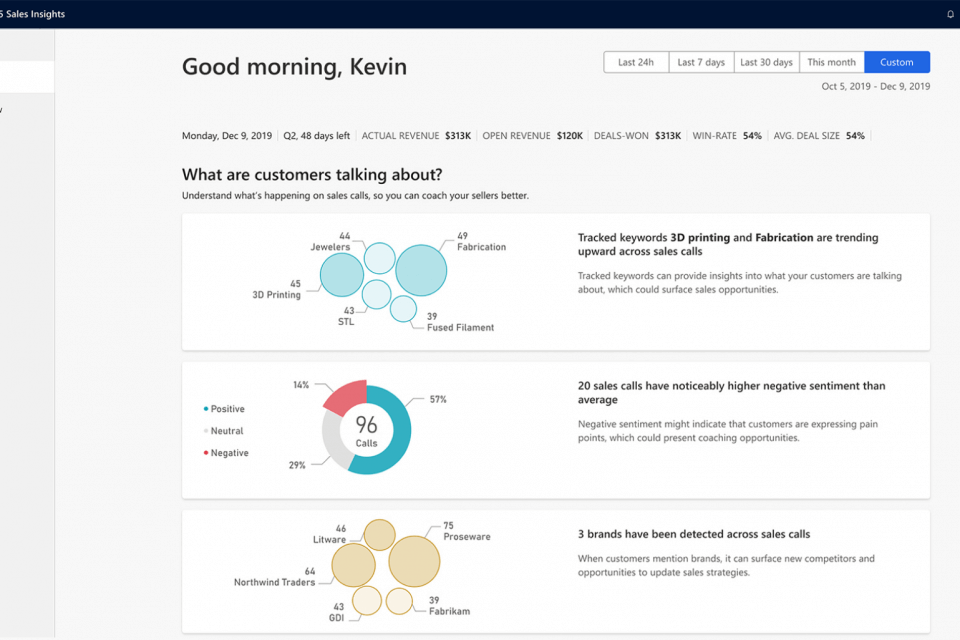Choose the Last 30 days filter
Screen dimensions: 960x640
tap(766, 62)
